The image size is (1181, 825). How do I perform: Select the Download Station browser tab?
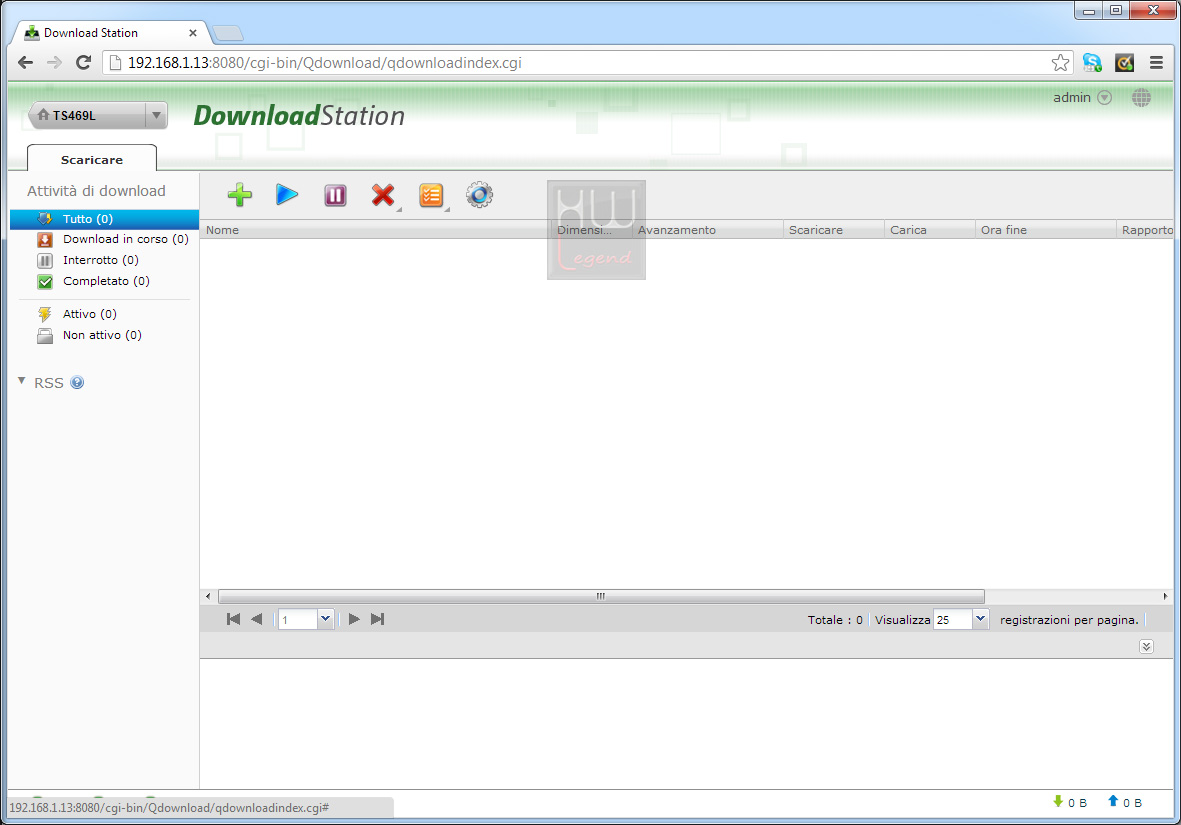click(109, 33)
